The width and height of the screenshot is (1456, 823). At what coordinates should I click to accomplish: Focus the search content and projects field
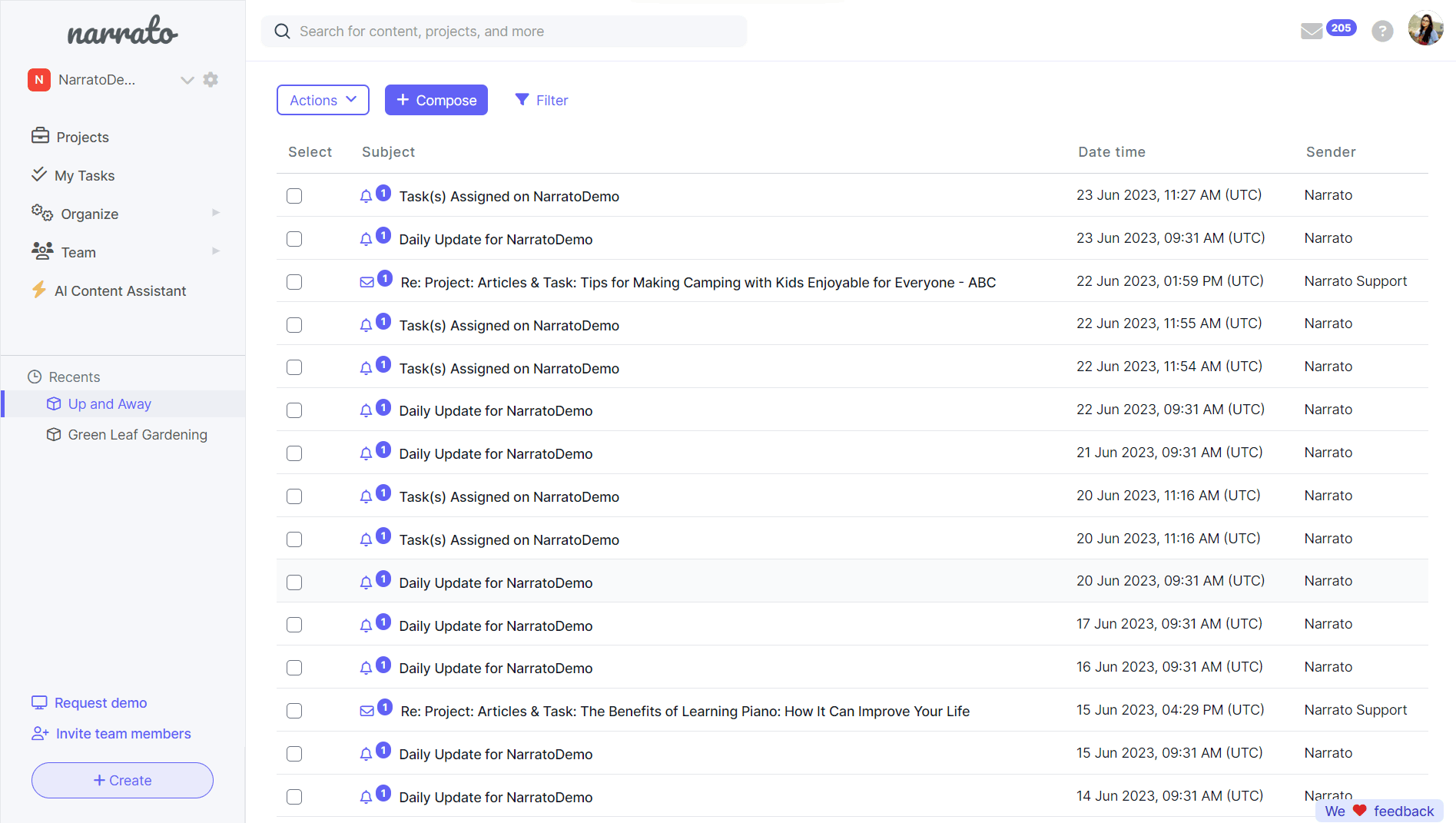coord(504,32)
